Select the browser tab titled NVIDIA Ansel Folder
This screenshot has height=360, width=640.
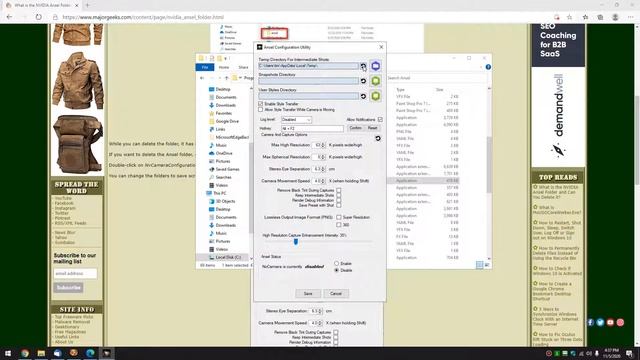pos(43,5)
